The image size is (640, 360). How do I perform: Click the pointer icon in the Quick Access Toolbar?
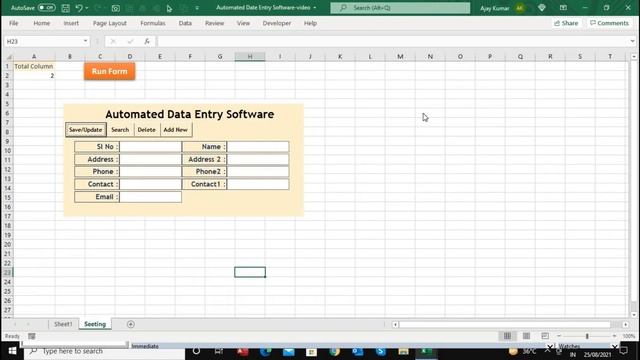pos(169,8)
